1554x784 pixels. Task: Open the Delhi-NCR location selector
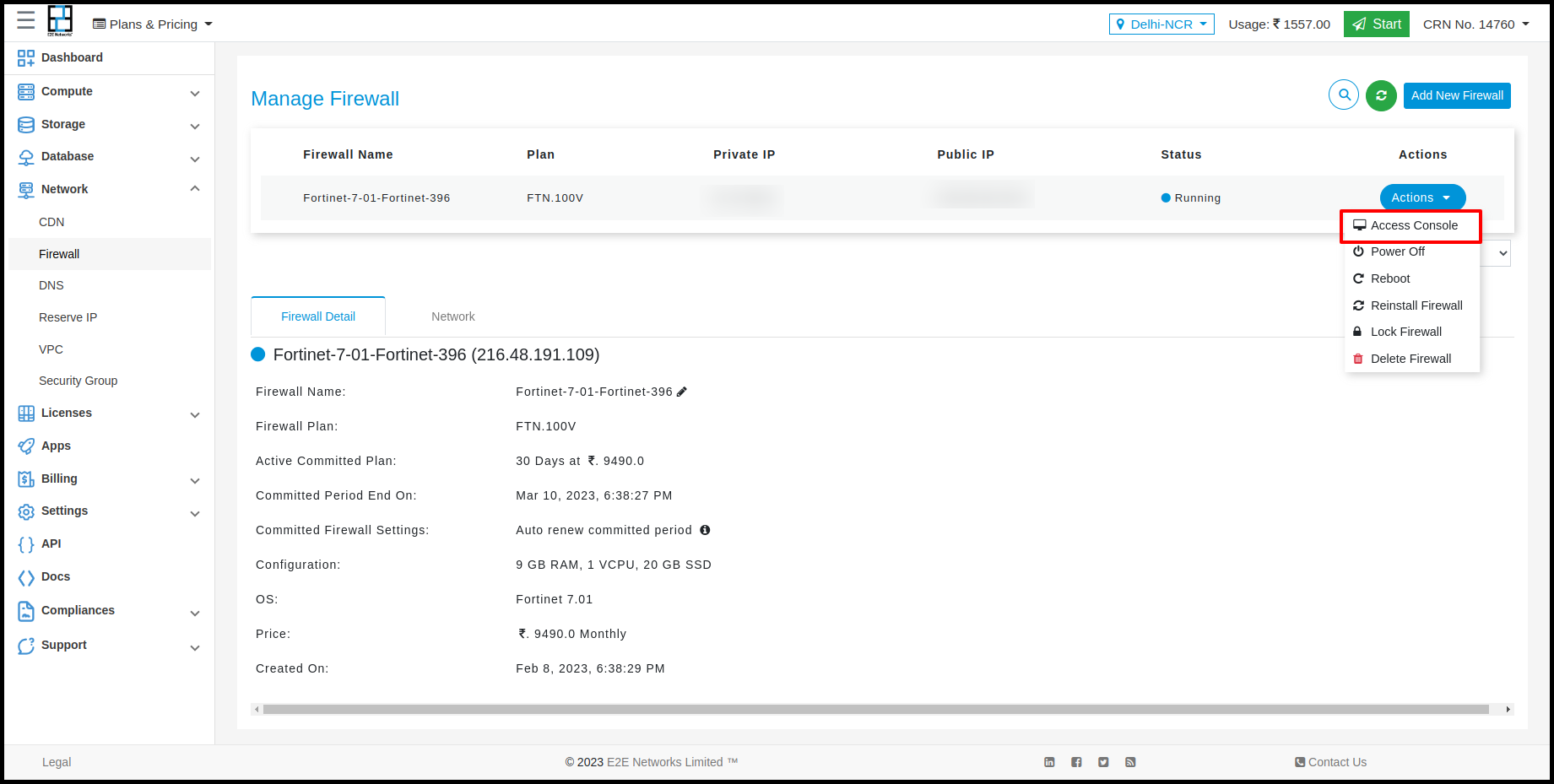coord(1161,24)
